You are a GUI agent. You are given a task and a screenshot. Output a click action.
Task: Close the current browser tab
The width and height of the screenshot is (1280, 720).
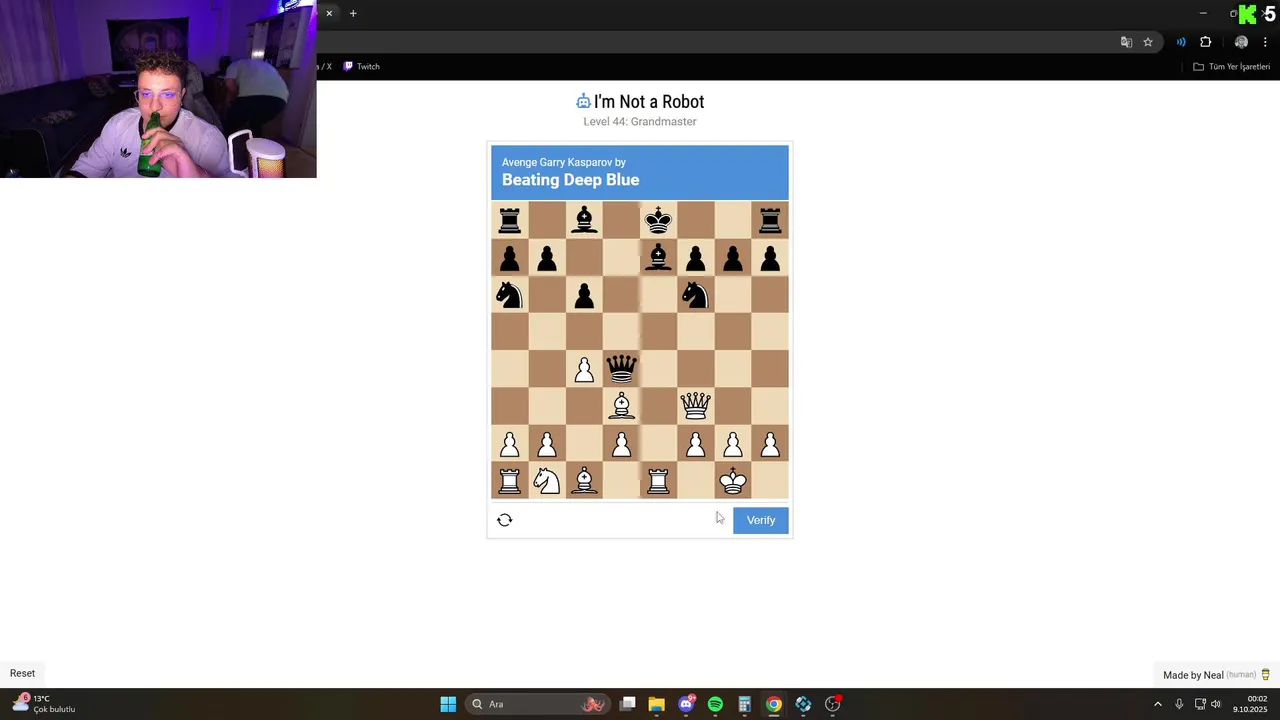pos(328,13)
